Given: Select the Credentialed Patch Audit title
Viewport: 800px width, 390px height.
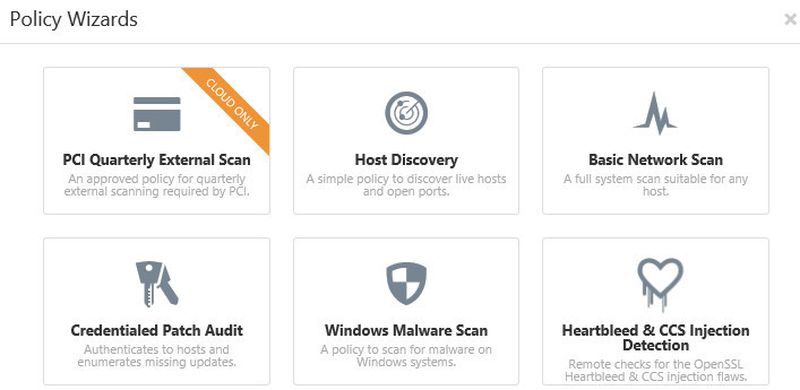Looking at the screenshot, I should pyautogui.click(x=157, y=330).
